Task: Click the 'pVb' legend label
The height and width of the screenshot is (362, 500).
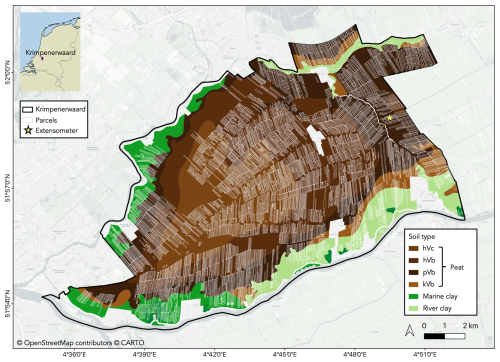Action: click(x=429, y=273)
